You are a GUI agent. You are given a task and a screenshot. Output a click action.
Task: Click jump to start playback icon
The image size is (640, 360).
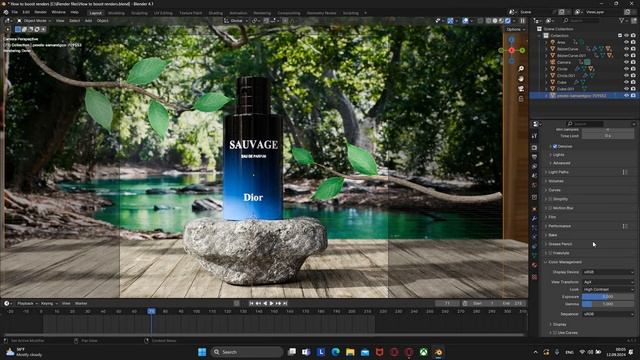pyautogui.click(x=251, y=303)
